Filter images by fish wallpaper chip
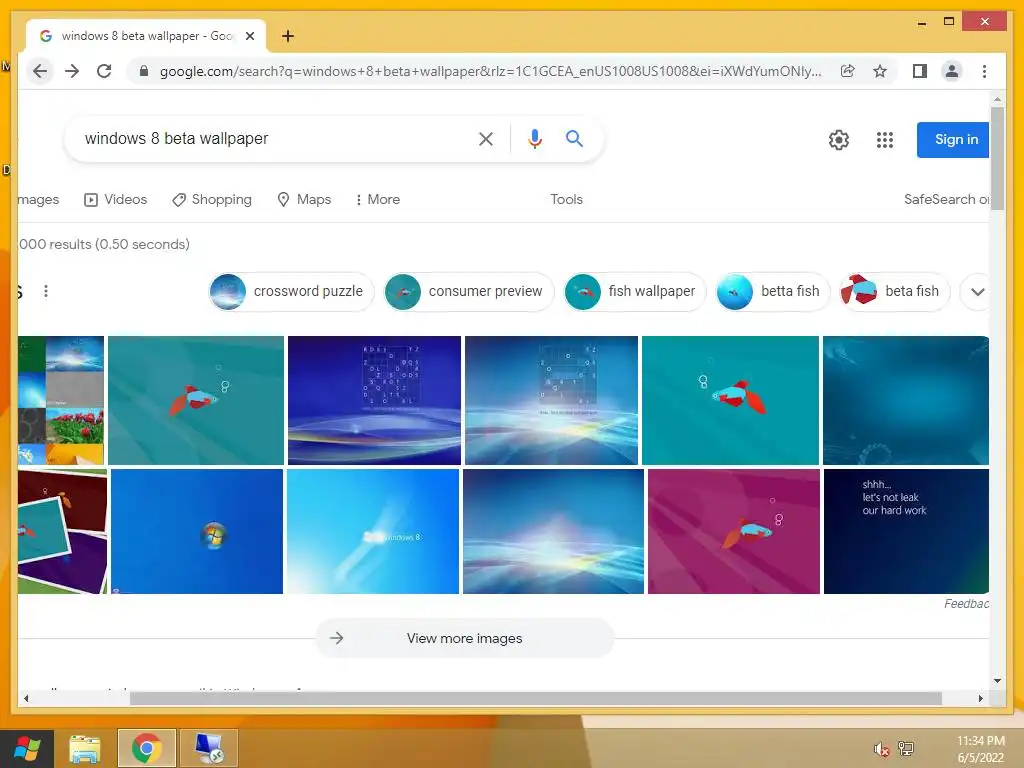The image size is (1024, 768). point(635,291)
